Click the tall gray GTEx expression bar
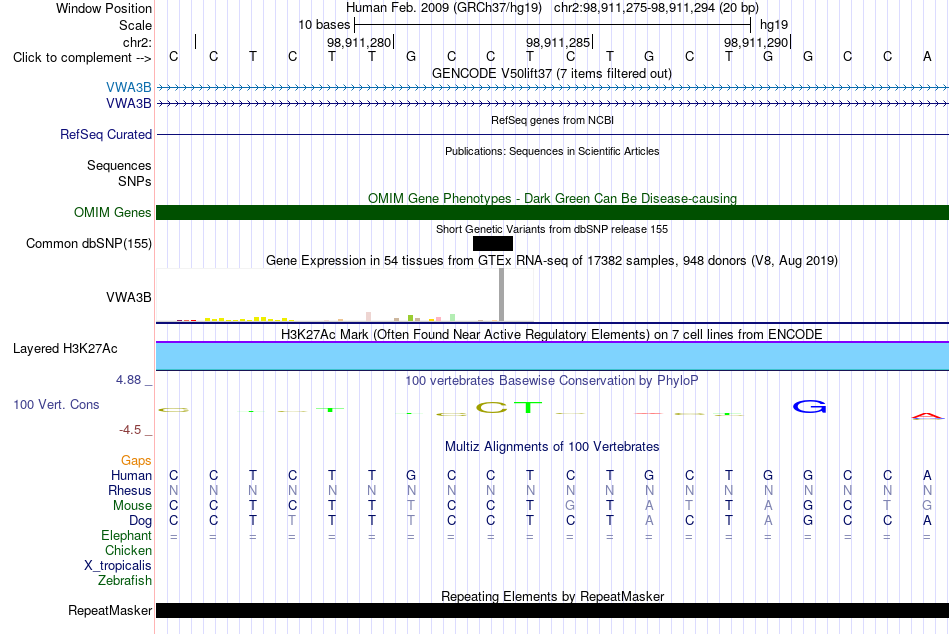 click(501, 295)
